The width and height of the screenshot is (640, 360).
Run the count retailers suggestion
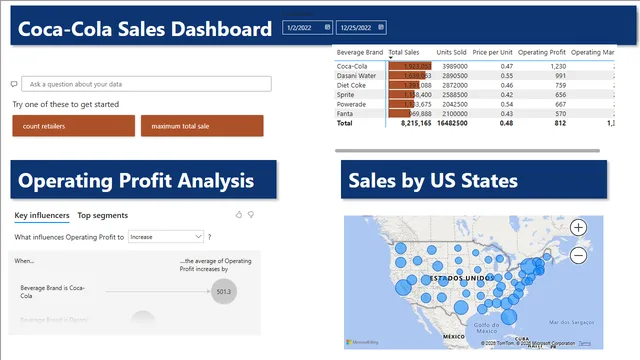click(x=73, y=126)
